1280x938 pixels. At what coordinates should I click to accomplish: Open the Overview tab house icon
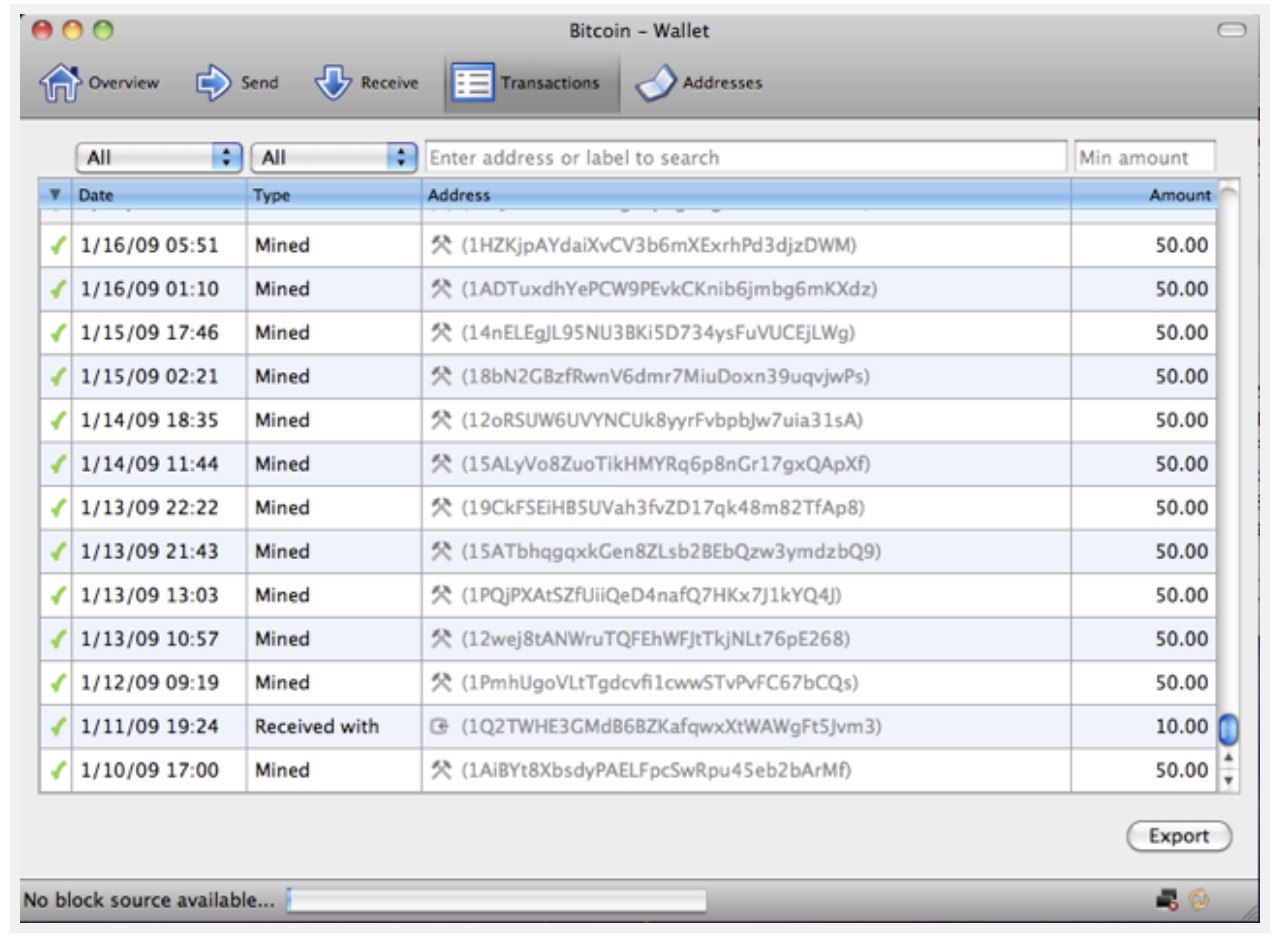tap(59, 84)
